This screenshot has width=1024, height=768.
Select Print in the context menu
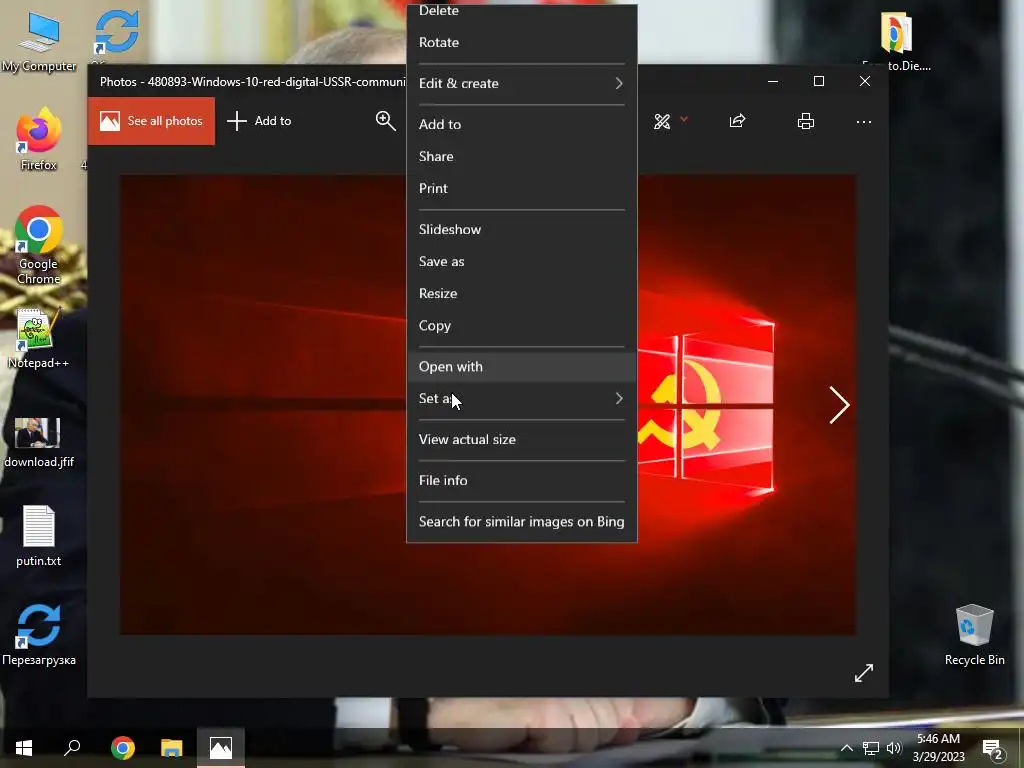click(521, 188)
